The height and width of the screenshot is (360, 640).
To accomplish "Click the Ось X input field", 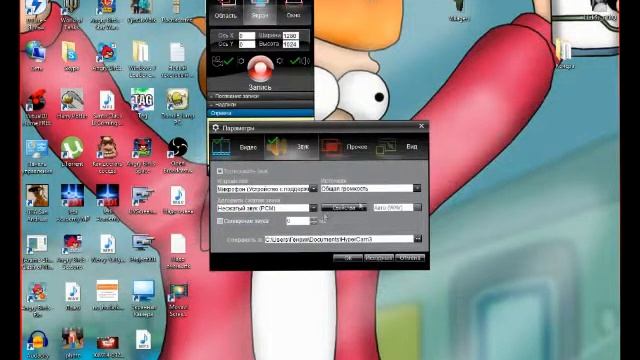I will pyautogui.click(x=247, y=36).
